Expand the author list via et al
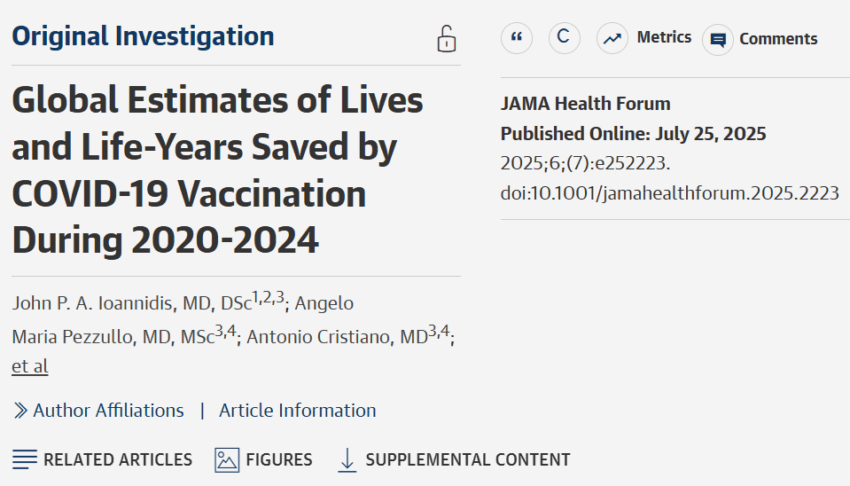The width and height of the screenshot is (850, 486). coord(30,366)
